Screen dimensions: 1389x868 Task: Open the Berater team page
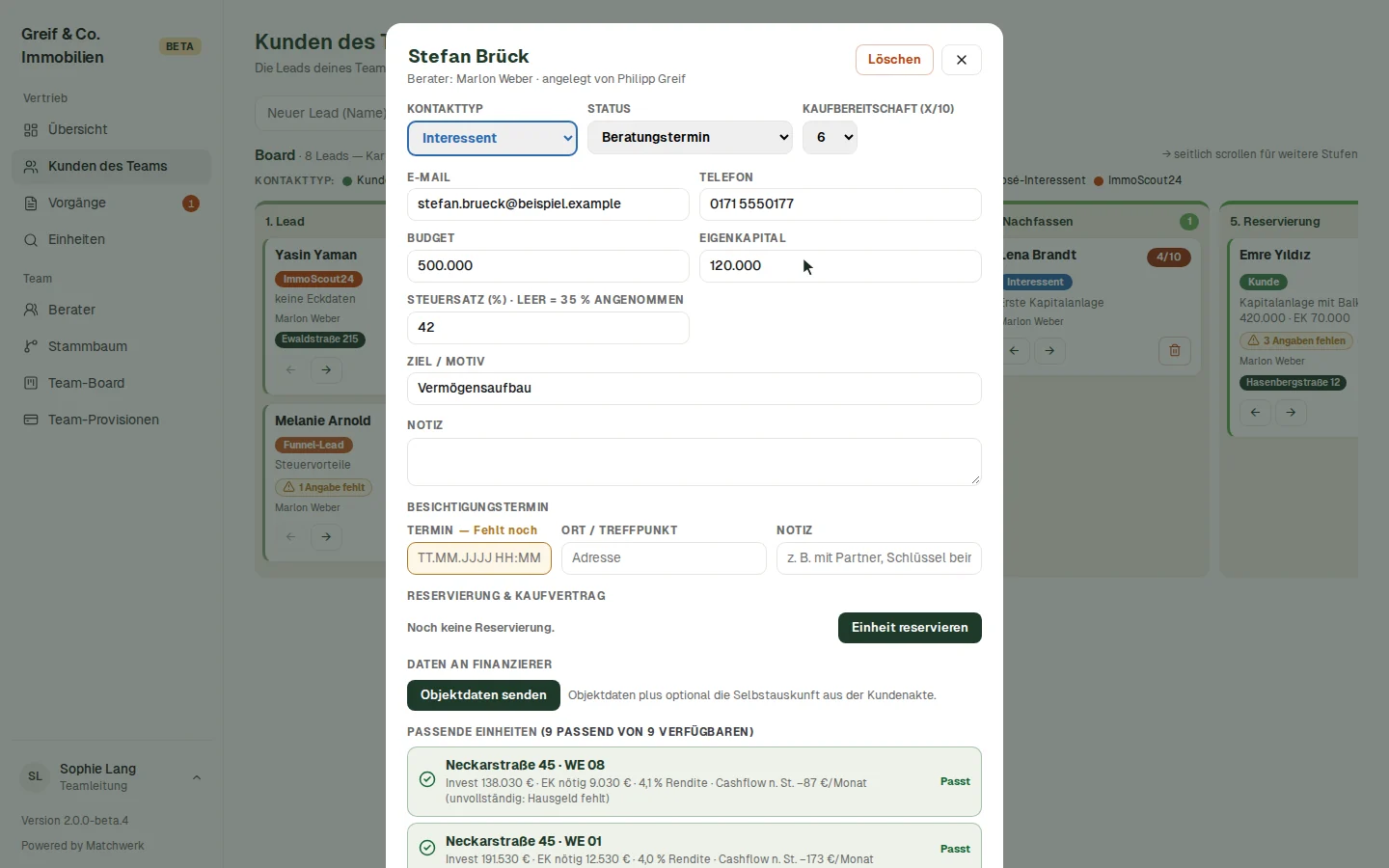[111, 311]
